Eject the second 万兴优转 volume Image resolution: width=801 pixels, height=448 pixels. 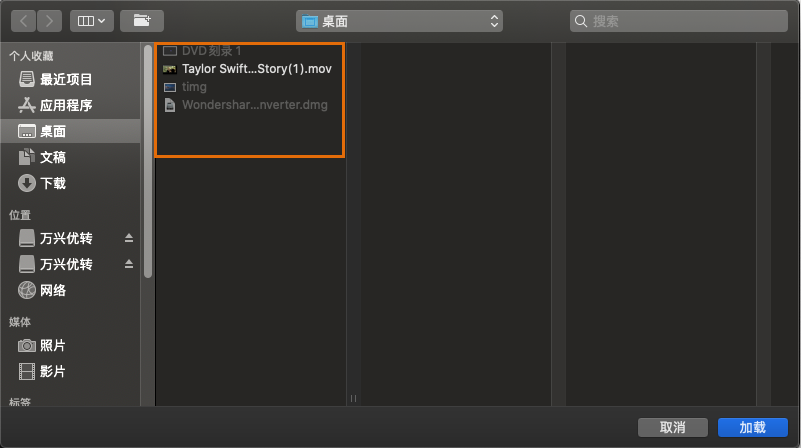(128, 264)
